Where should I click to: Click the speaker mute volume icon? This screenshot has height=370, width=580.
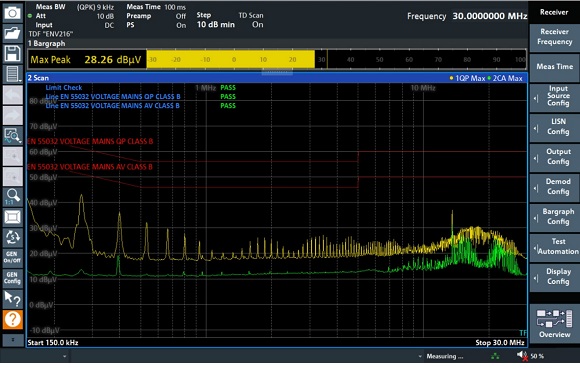pyautogui.click(x=522, y=356)
